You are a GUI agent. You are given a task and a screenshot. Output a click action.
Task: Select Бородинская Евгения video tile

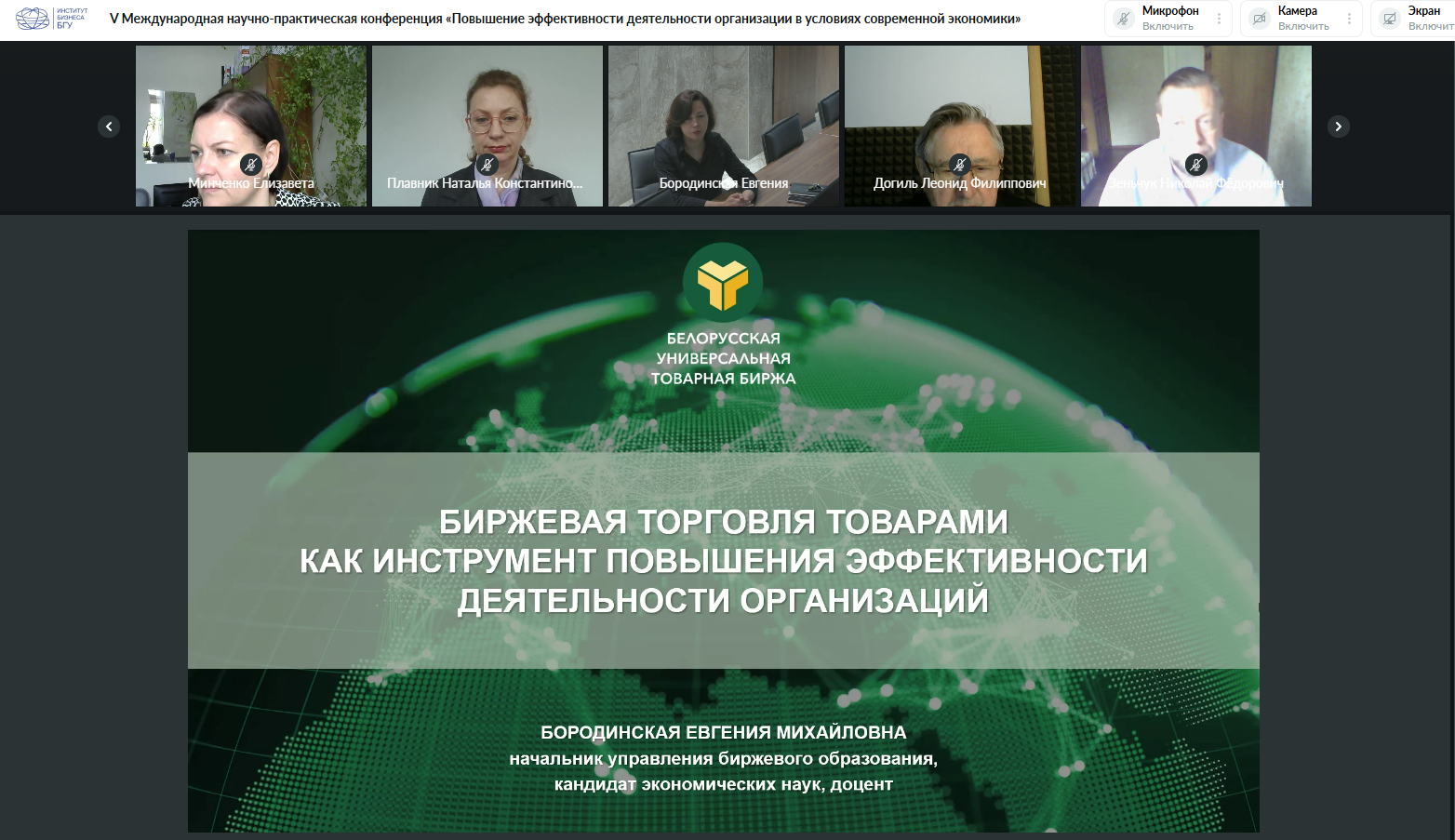[x=724, y=126]
